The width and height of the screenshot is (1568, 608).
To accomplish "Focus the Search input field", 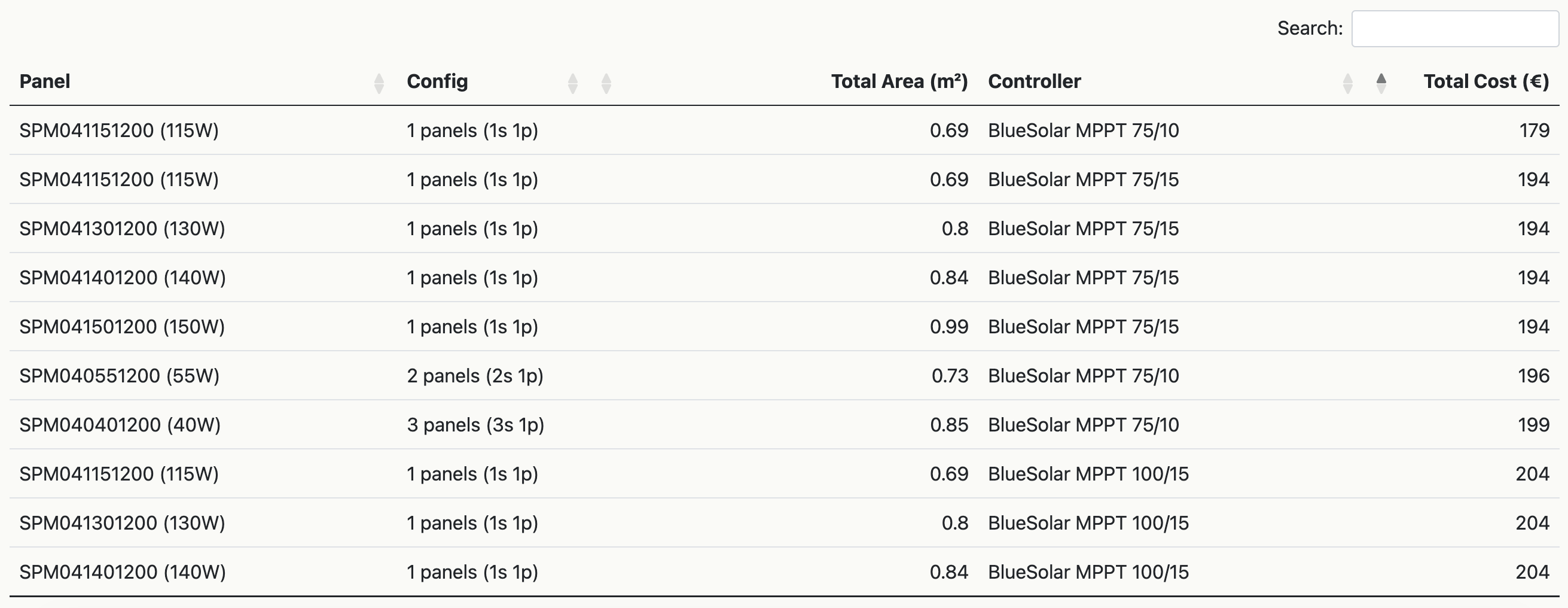I will (x=1454, y=29).
